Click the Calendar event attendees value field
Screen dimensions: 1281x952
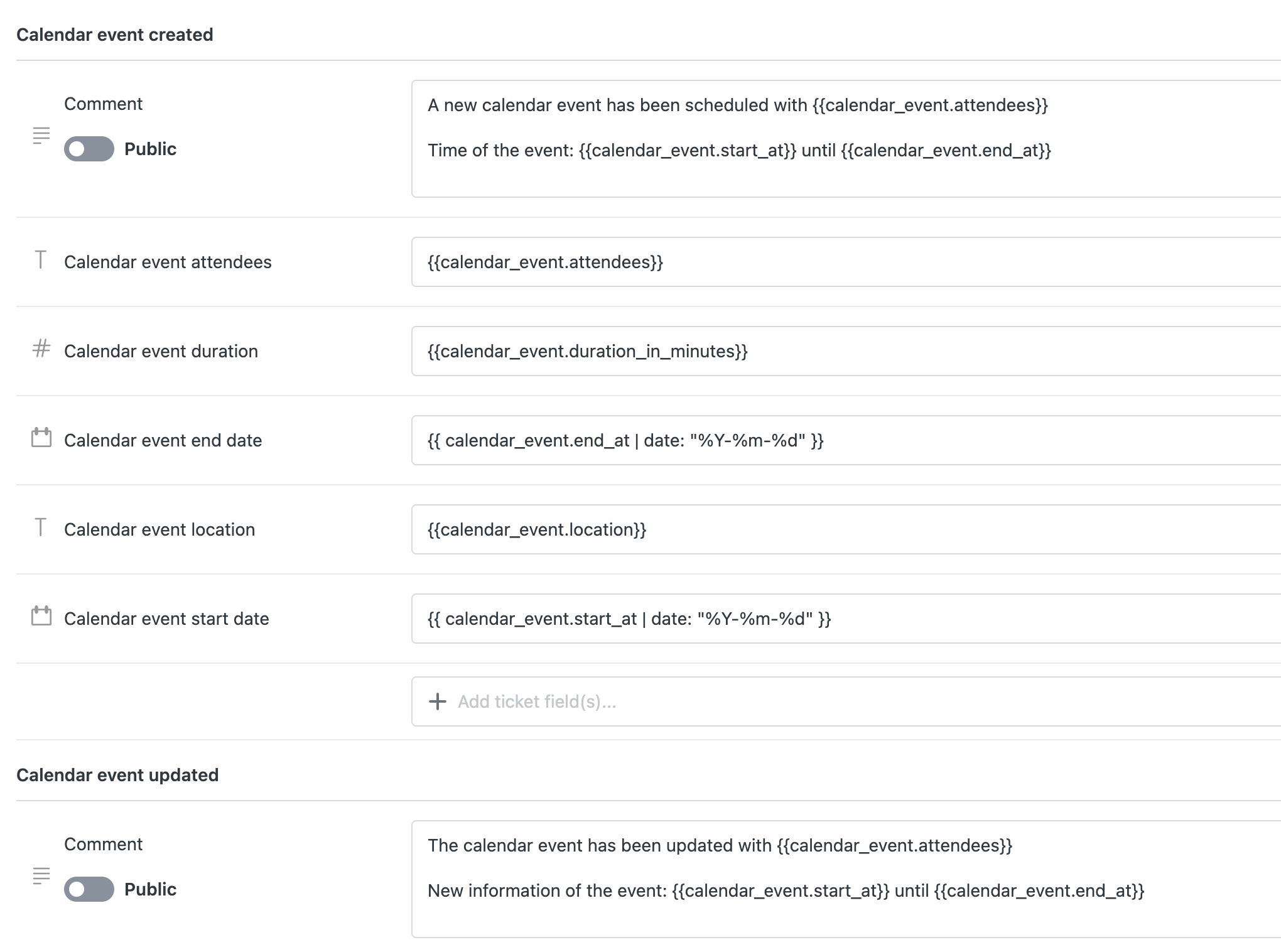[x=846, y=262]
